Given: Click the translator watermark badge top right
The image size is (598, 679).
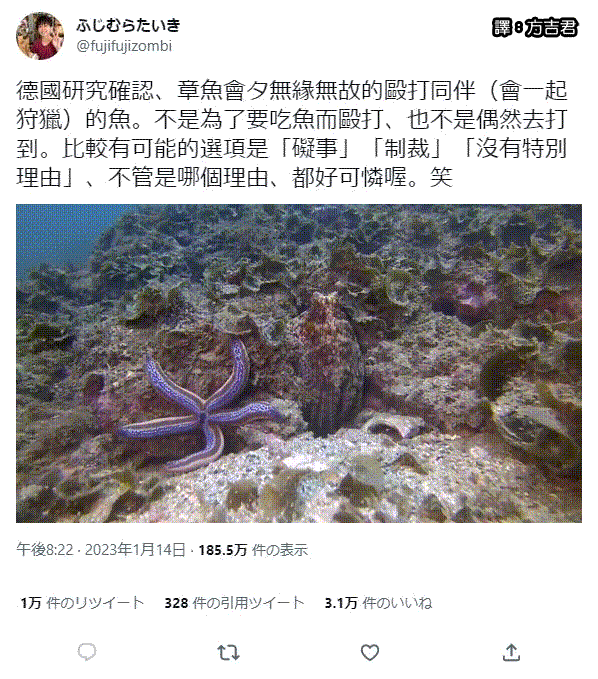Looking at the screenshot, I should [x=535, y=27].
